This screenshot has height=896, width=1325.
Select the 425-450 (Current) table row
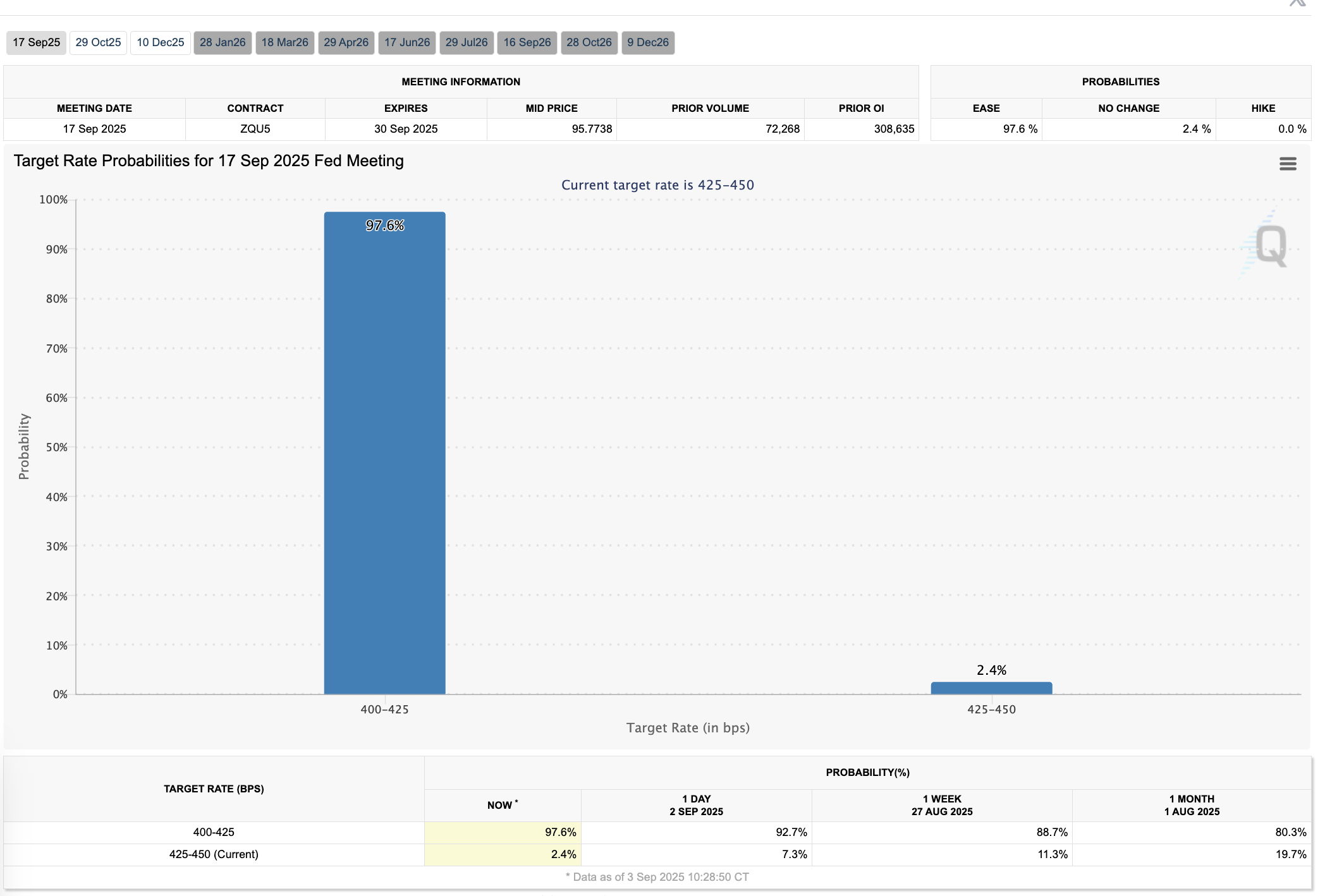click(x=214, y=854)
